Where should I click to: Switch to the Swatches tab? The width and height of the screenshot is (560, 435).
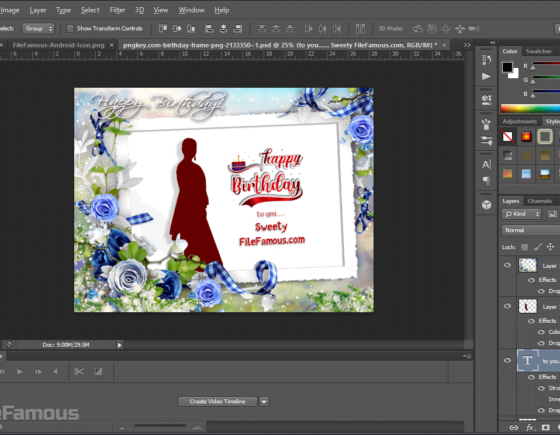coord(538,51)
